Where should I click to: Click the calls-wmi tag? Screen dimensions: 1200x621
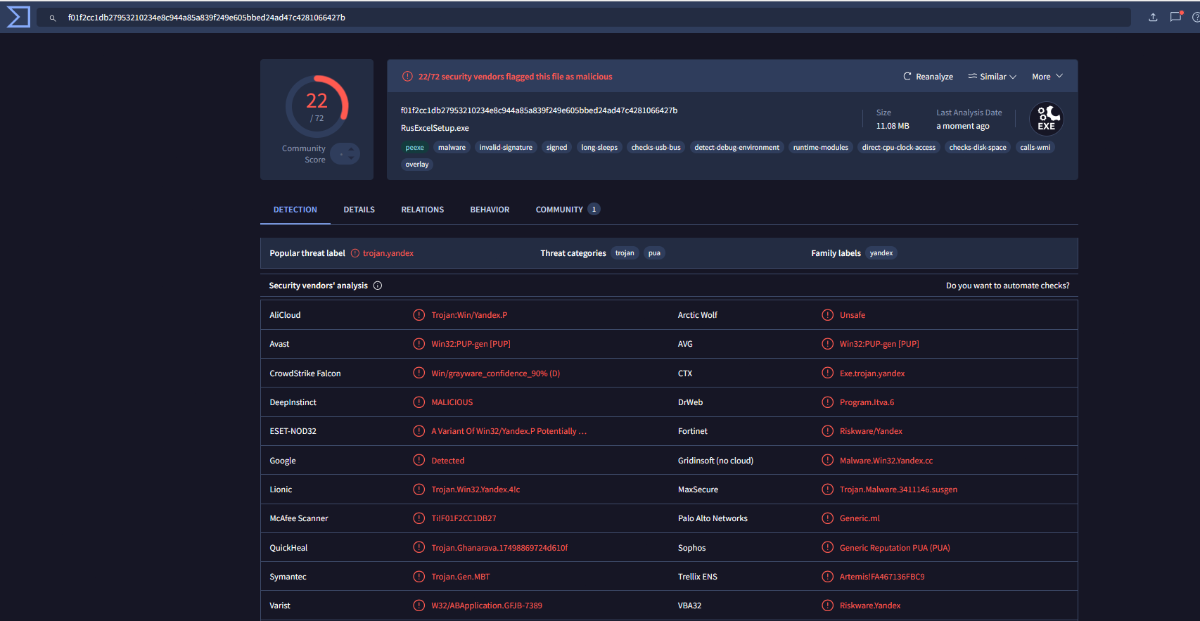click(x=1035, y=147)
